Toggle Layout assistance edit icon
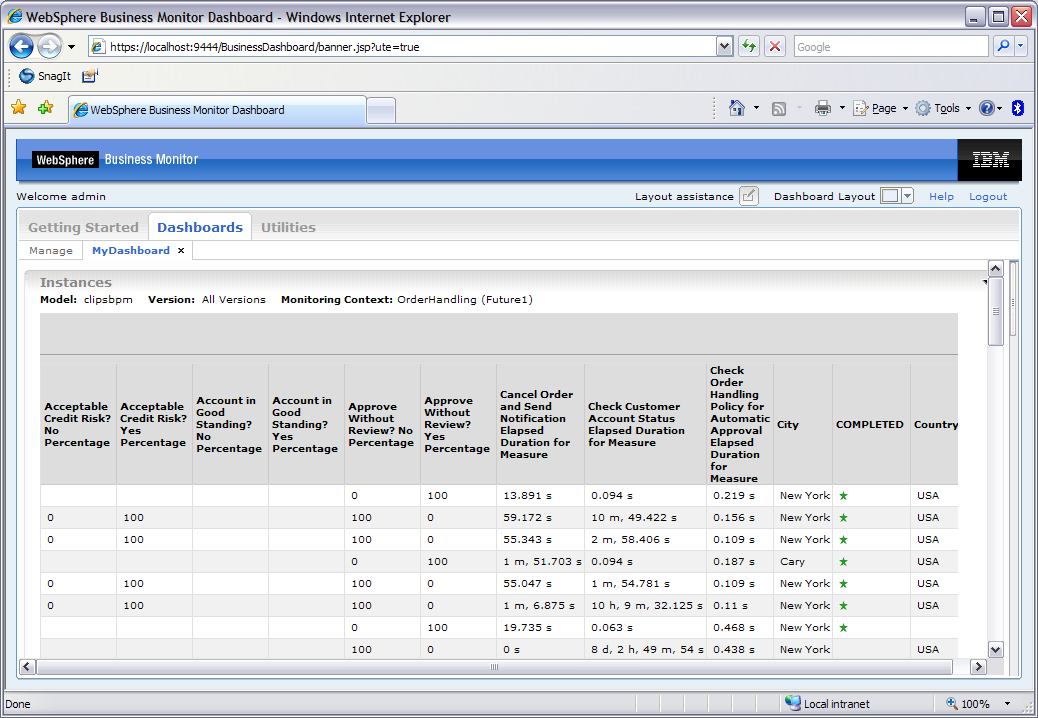 tap(749, 196)
